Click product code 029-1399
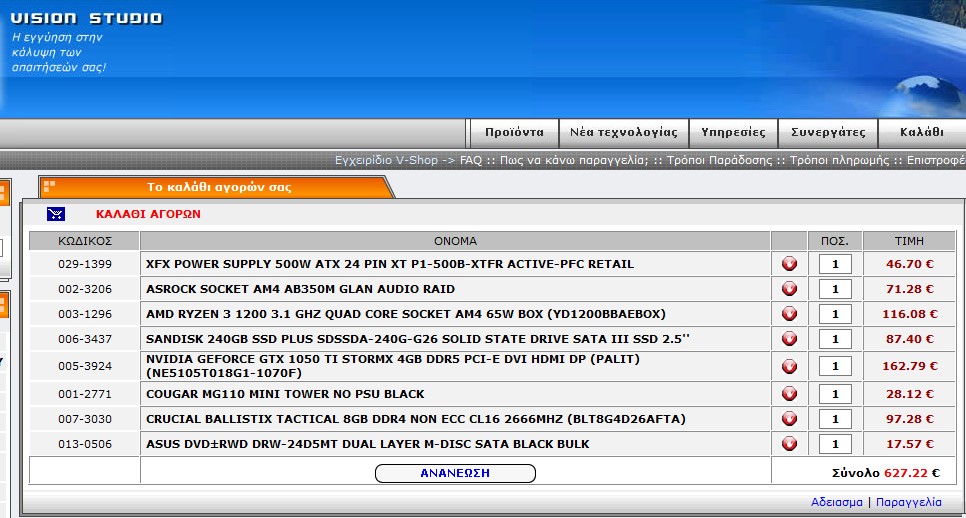Viewport: 966px width, 518px height. (85, 264)
